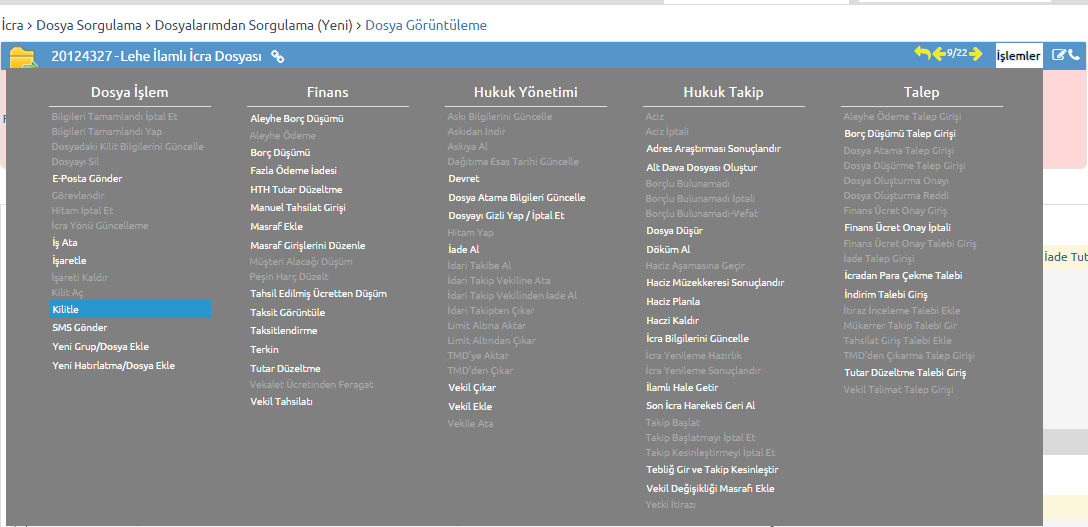Choose E-Posta Gönder menu item

pyautogui.click(x=87, y=178)
